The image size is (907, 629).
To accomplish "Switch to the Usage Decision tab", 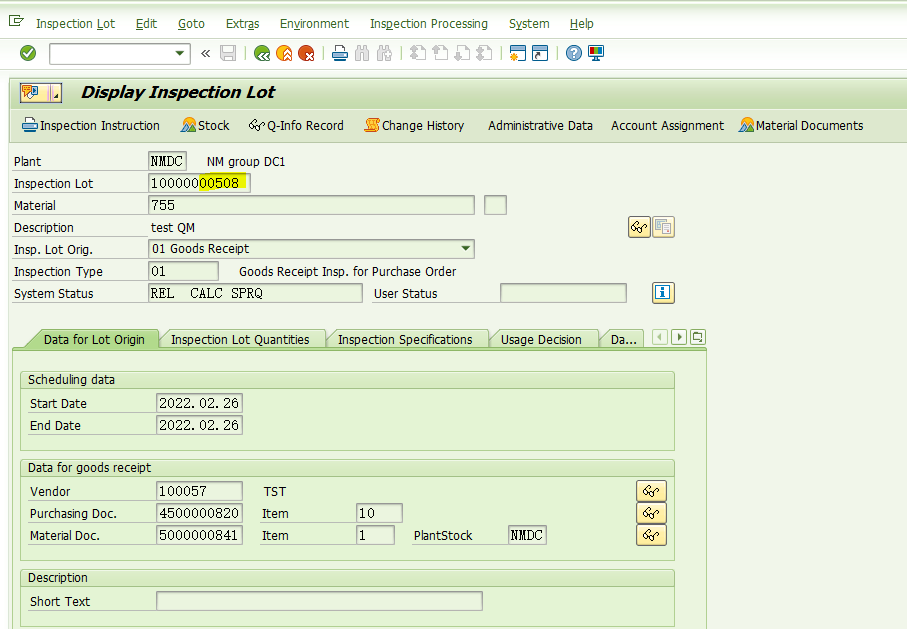I will point(543,339).
